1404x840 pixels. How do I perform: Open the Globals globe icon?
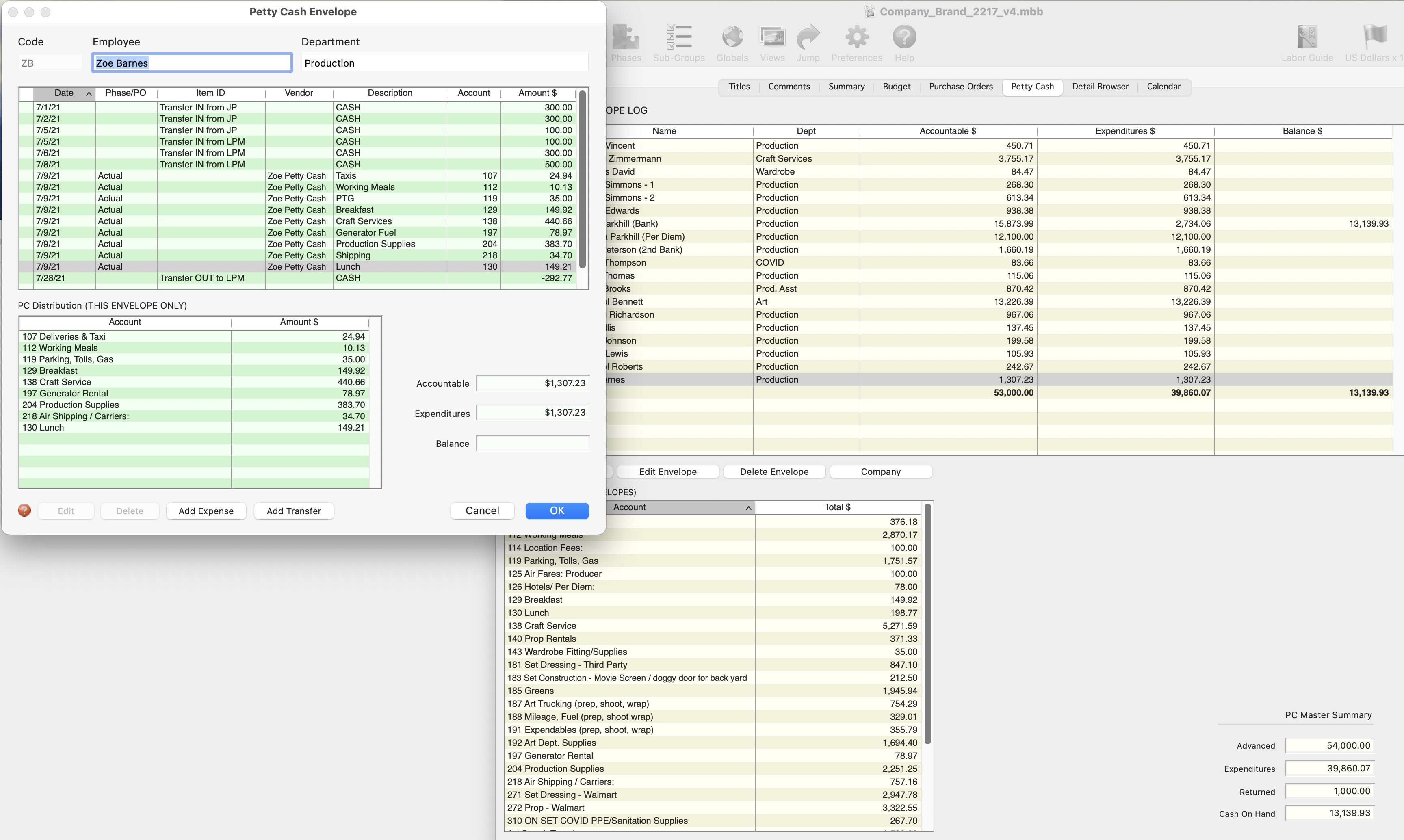732,37
